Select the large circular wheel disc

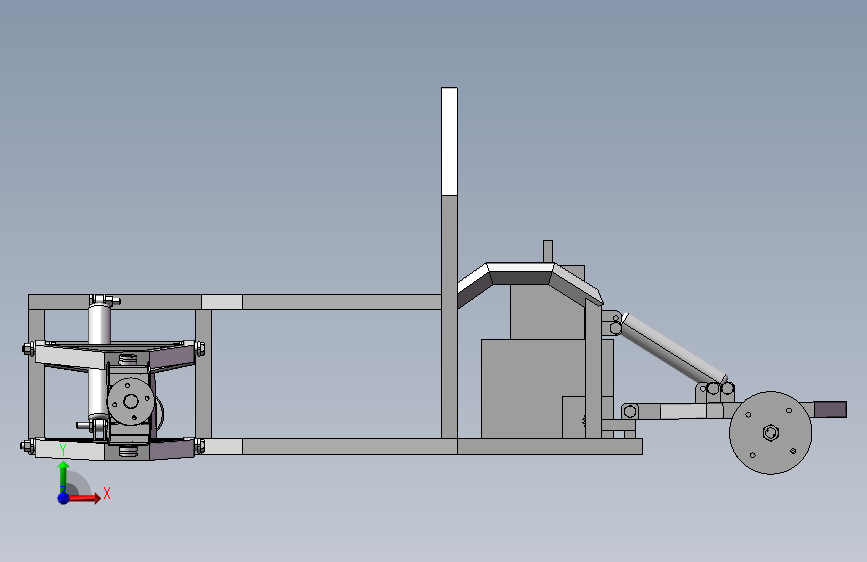771,433
